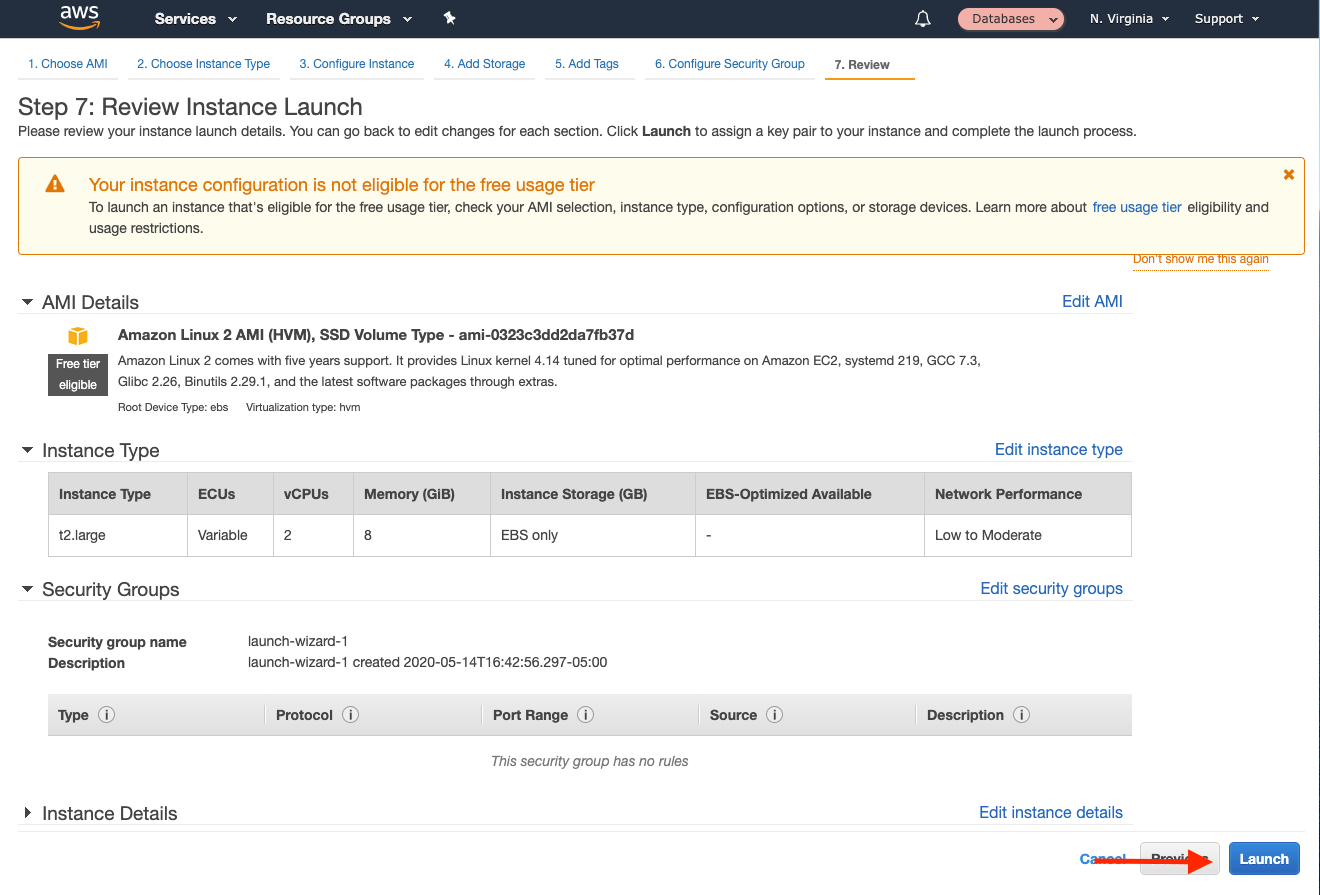
Task: Collapse the AMI Details section
Action: coord(27,302)
